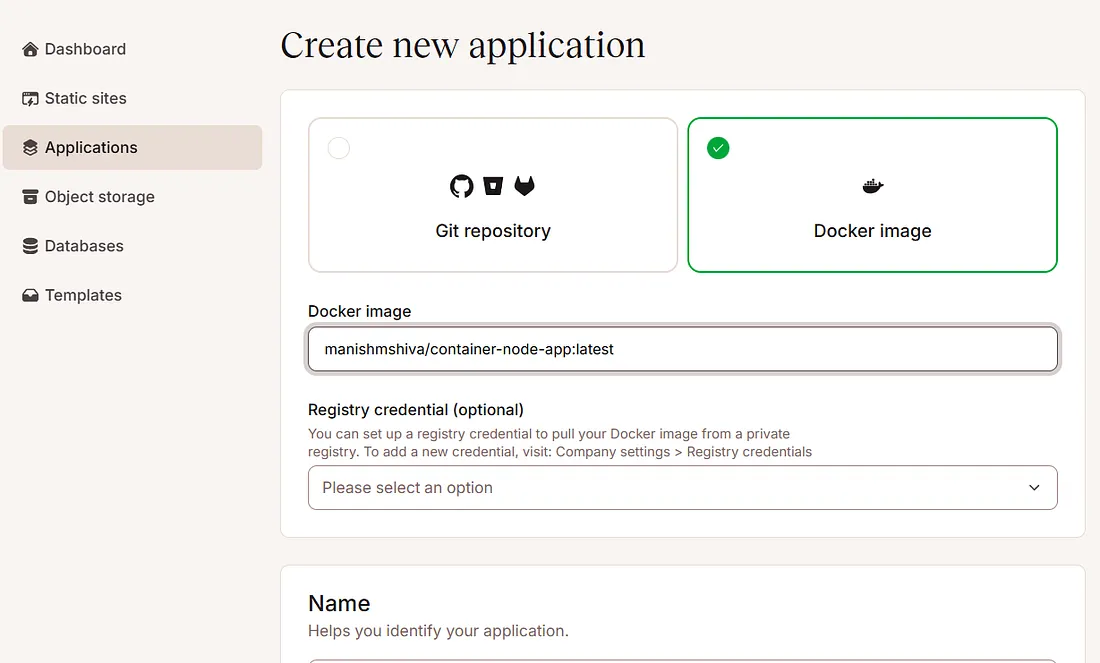The image size is (1100, 663).
Task: Select the Docker image radio button
Action: coord(717,147)
